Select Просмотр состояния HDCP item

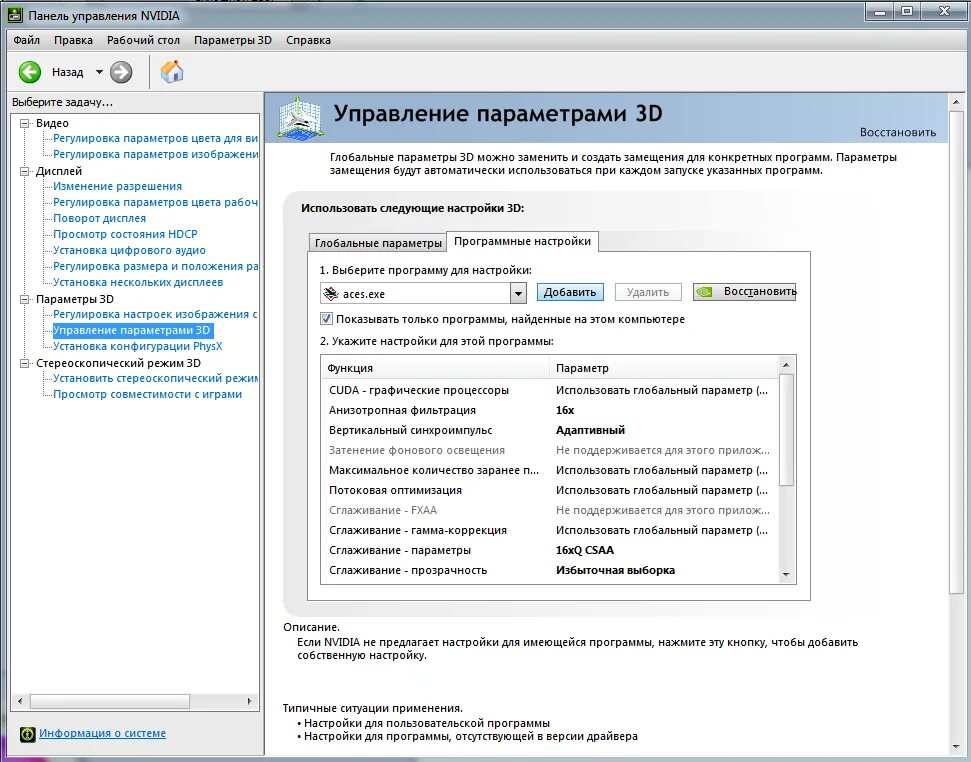click(125, 235)
